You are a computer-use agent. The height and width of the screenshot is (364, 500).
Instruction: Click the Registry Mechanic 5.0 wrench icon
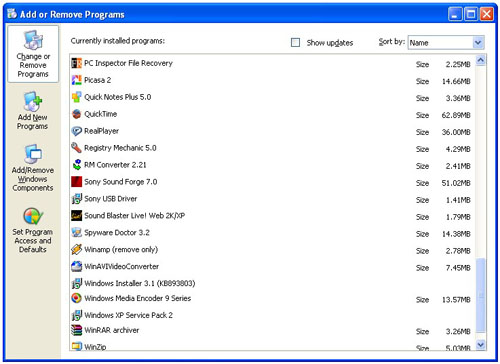(76, 148)
